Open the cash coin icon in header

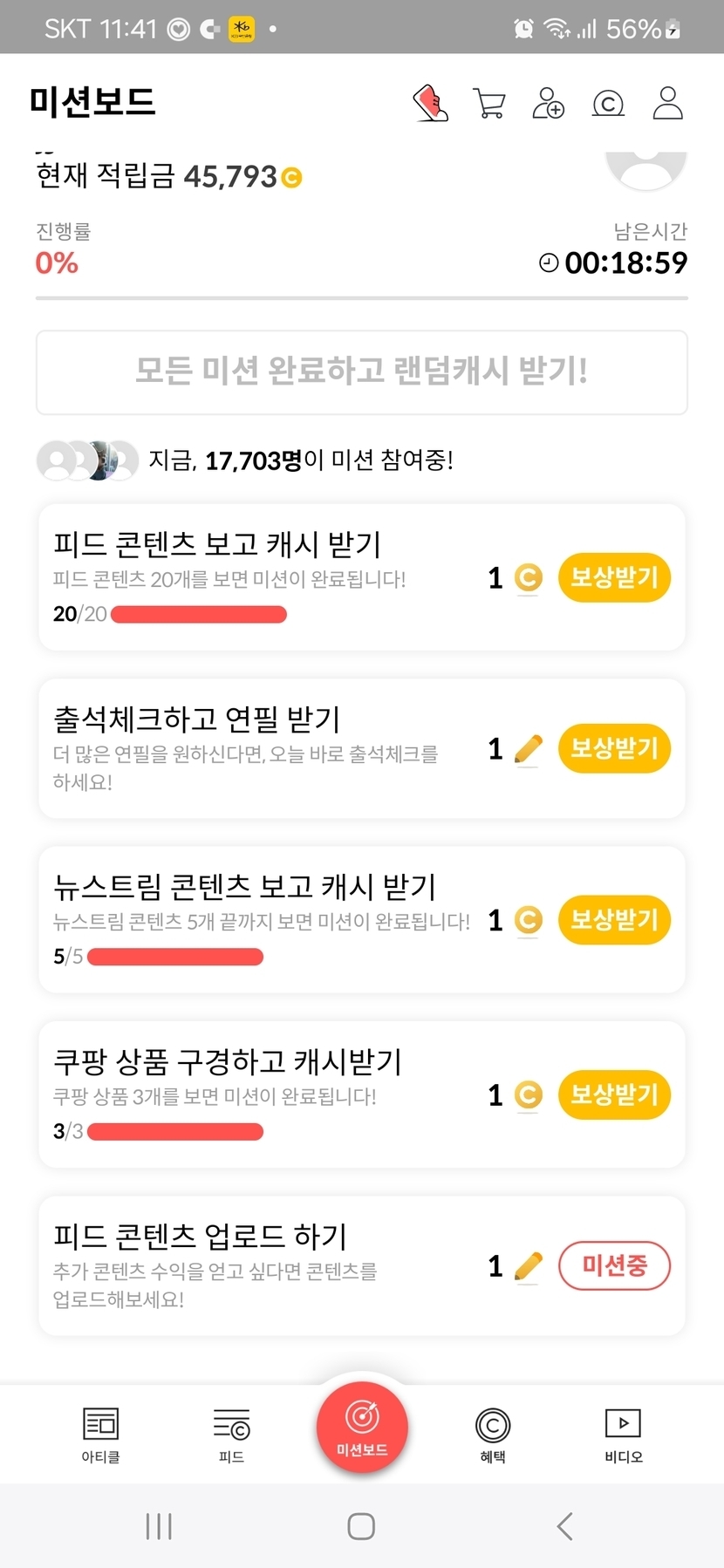coord(608,104)
